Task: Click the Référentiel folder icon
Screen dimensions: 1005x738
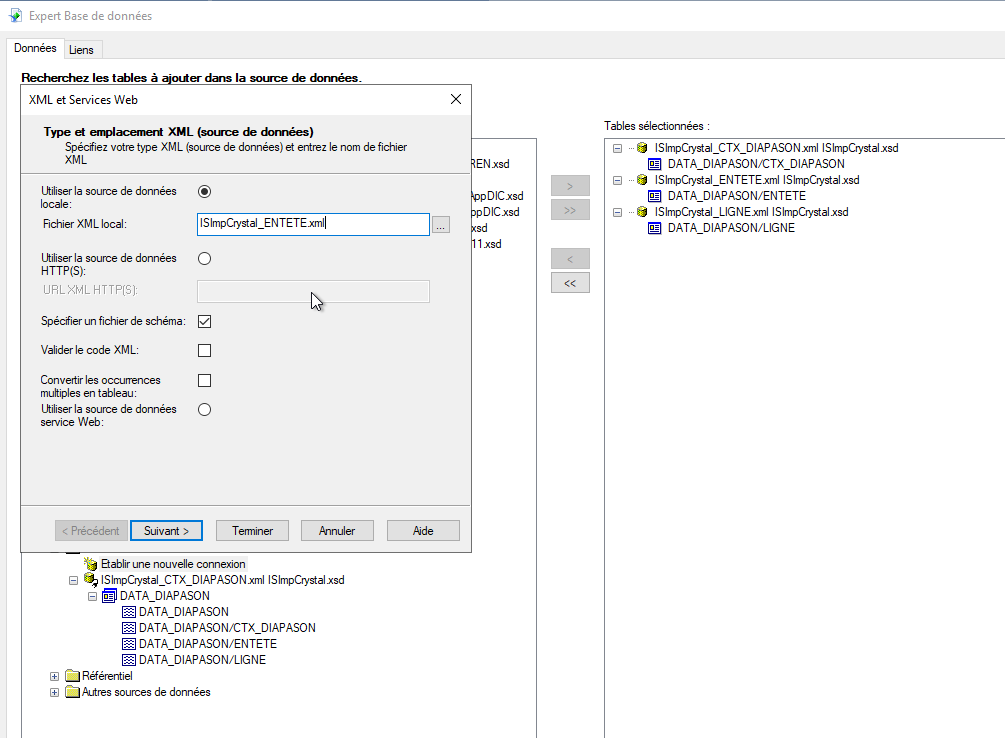Action: point(72,676)
